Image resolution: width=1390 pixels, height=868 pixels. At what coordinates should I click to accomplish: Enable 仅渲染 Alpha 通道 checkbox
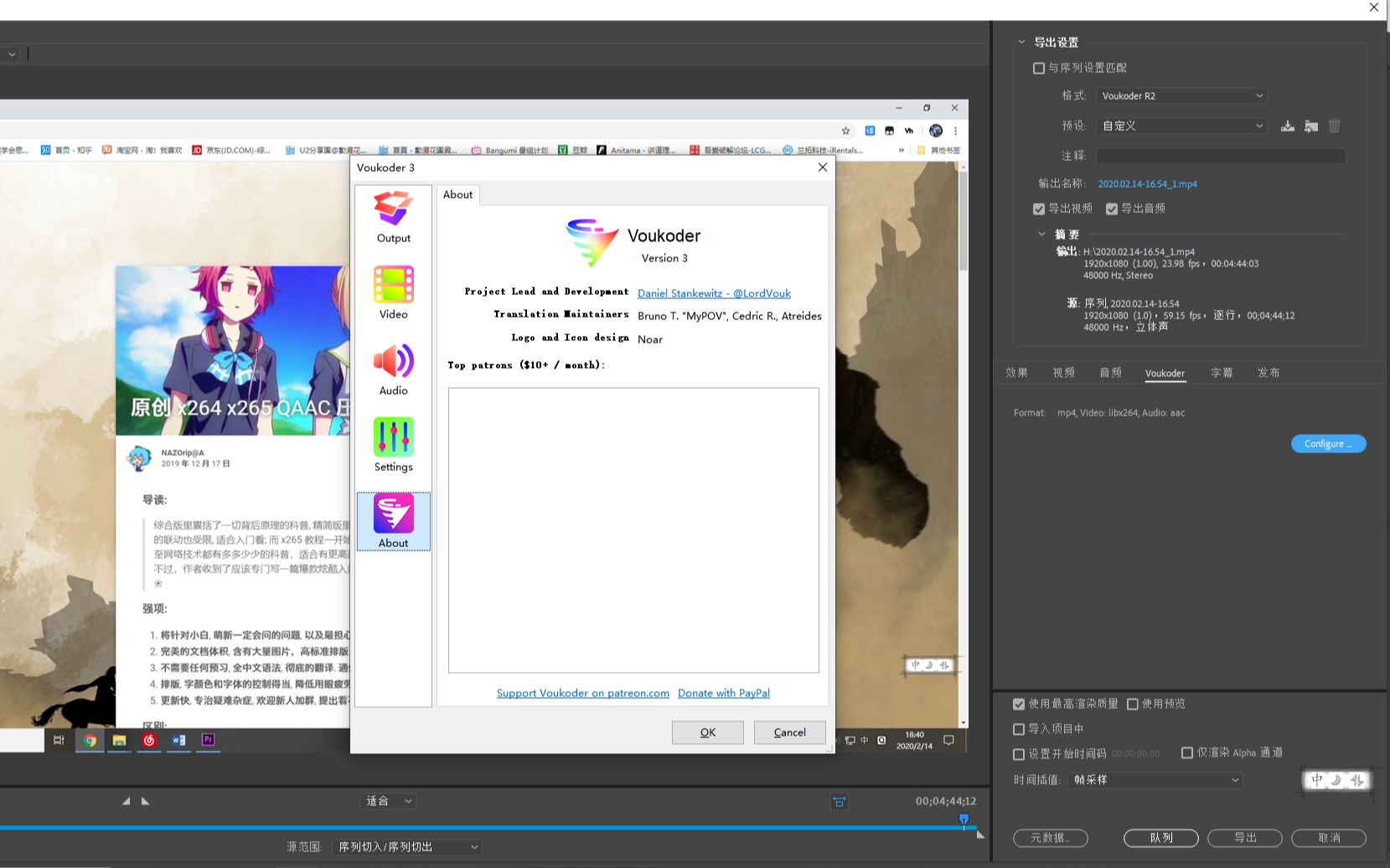coord(1187,752)
